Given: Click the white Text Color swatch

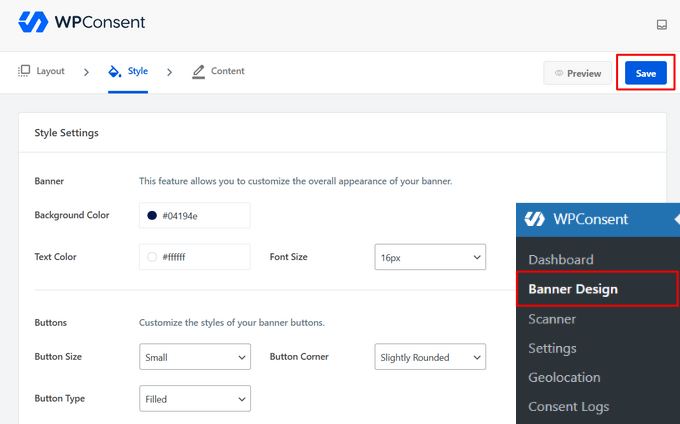Looking at the screenshot, I should pos(152,257).
